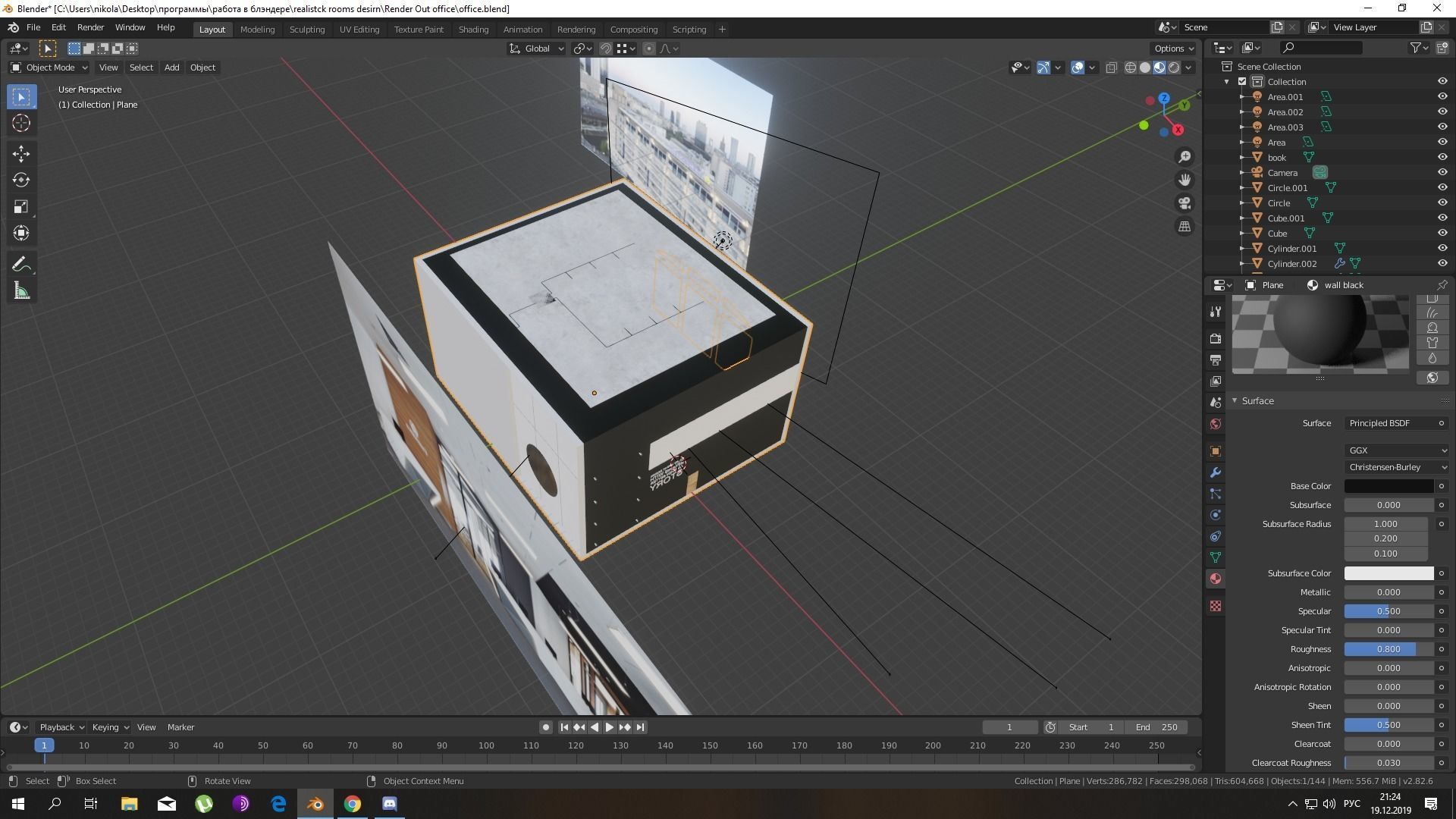Toggle snapping magnet in the header
Image resolution: width=1456 pixels, height=819 pixels.
point(605,49)
